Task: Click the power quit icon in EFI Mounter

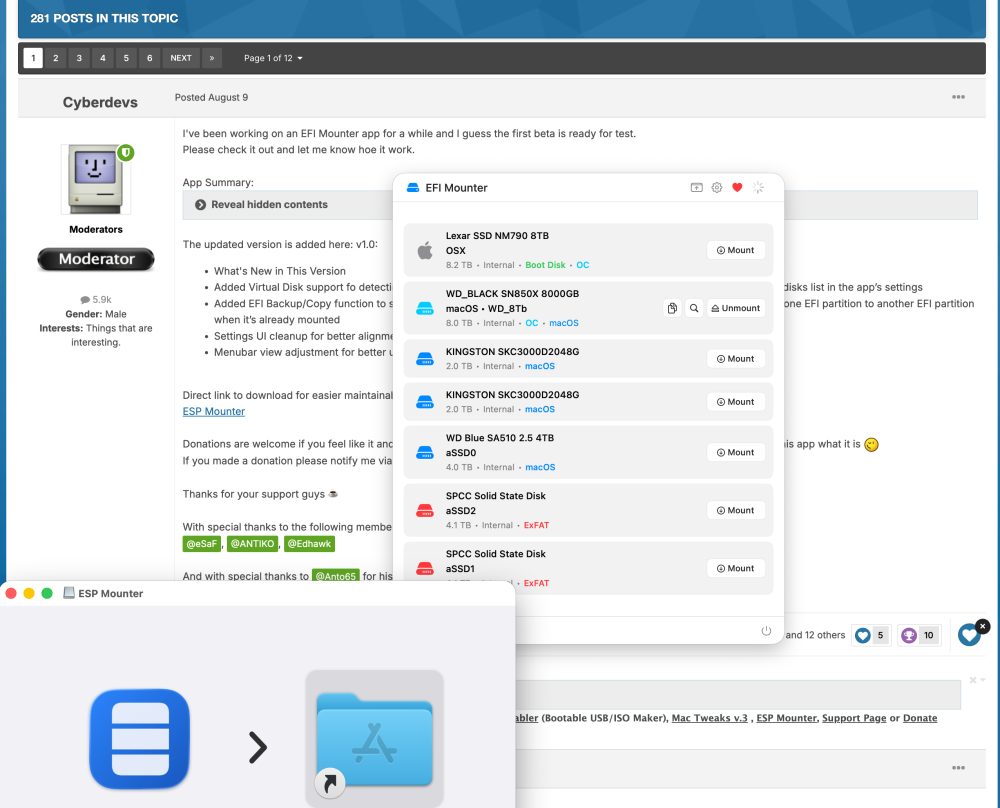Action: point(766,631)
